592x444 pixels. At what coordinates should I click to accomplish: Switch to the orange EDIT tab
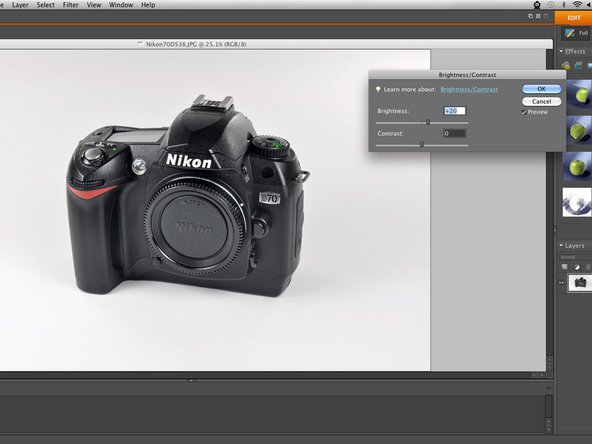click(x=573, y=18)
